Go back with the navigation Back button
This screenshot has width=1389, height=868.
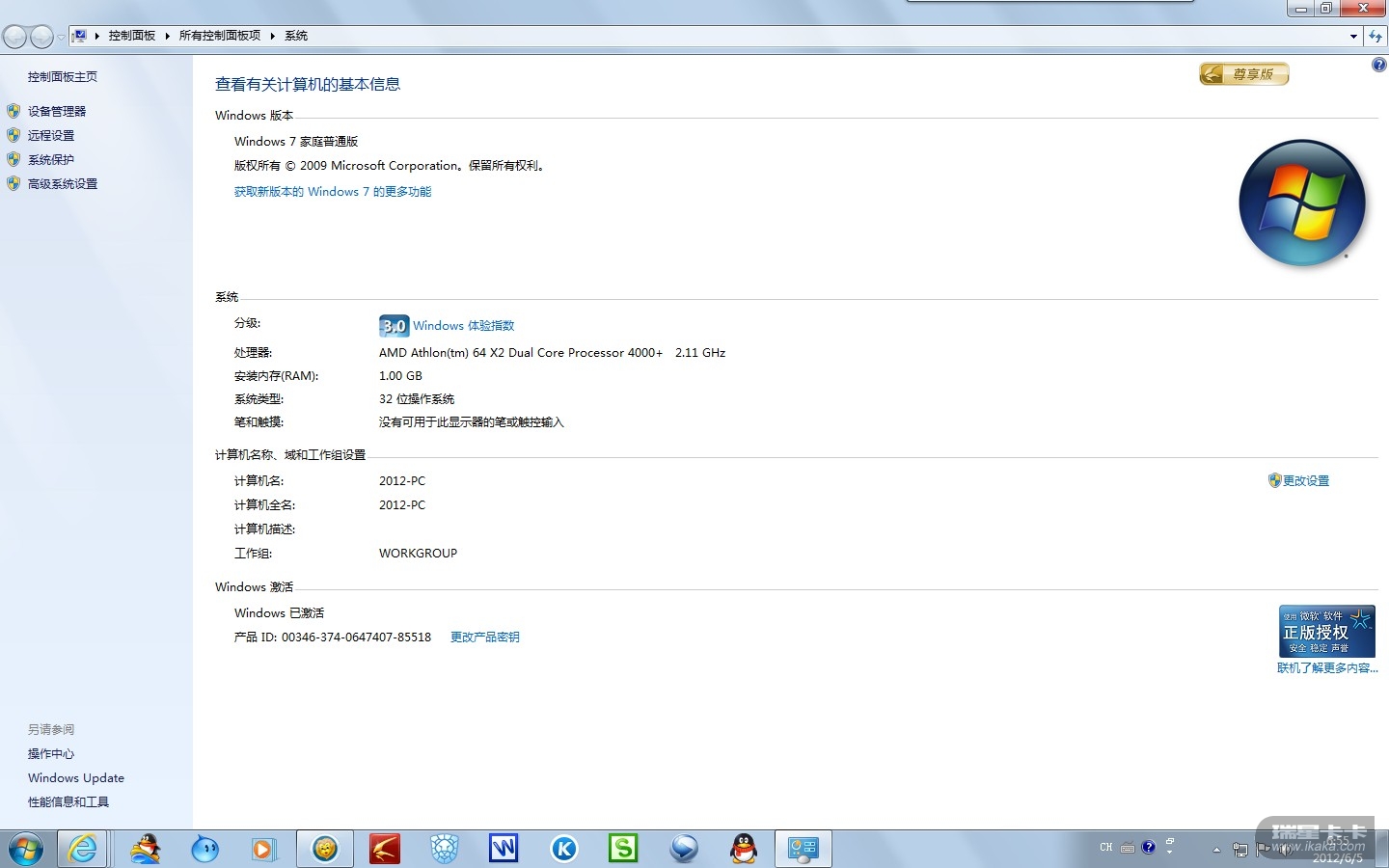[x=14, y=37]
